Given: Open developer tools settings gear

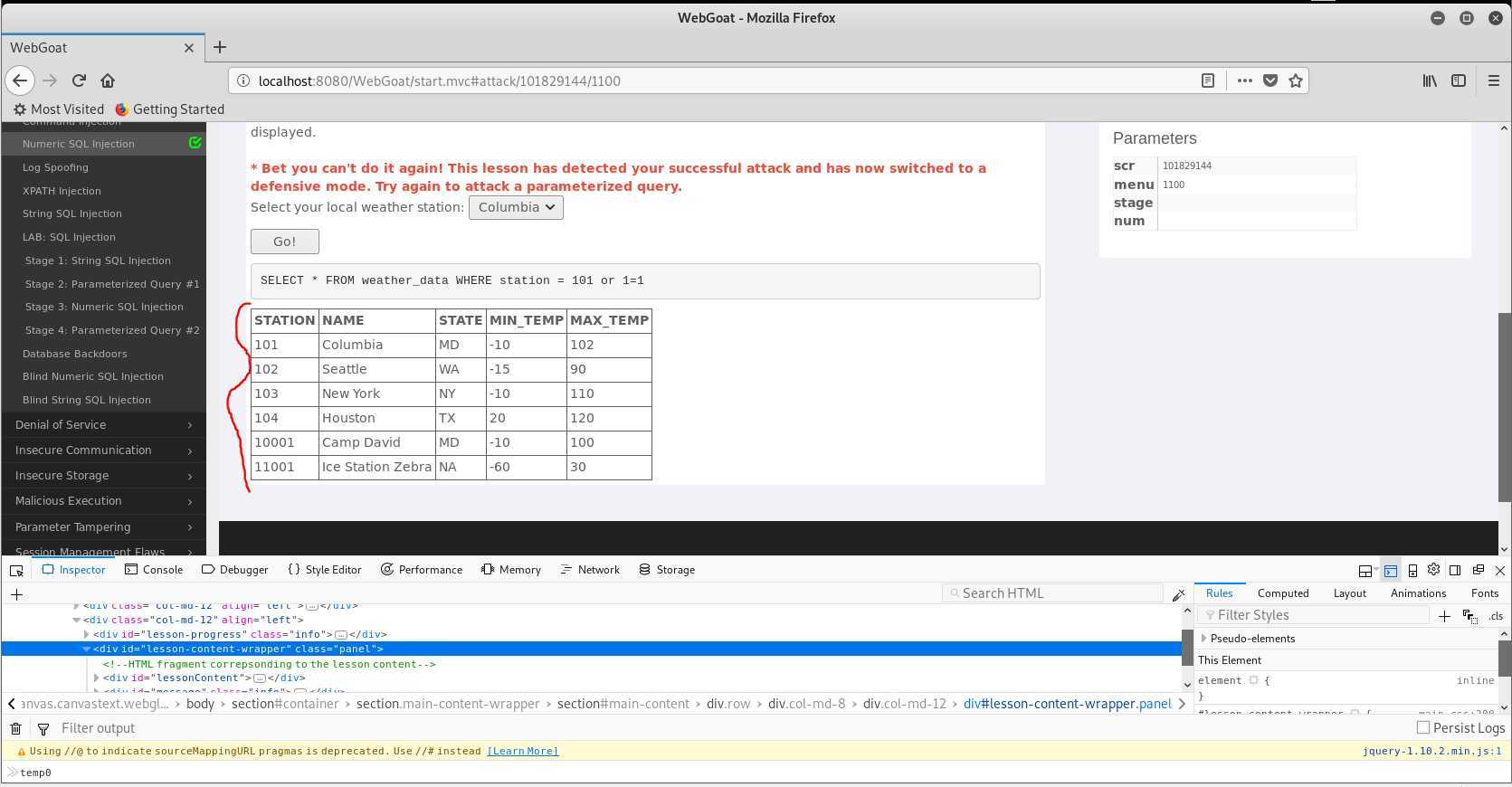Looking at the screenshot, I should (x=1433, y=570).
